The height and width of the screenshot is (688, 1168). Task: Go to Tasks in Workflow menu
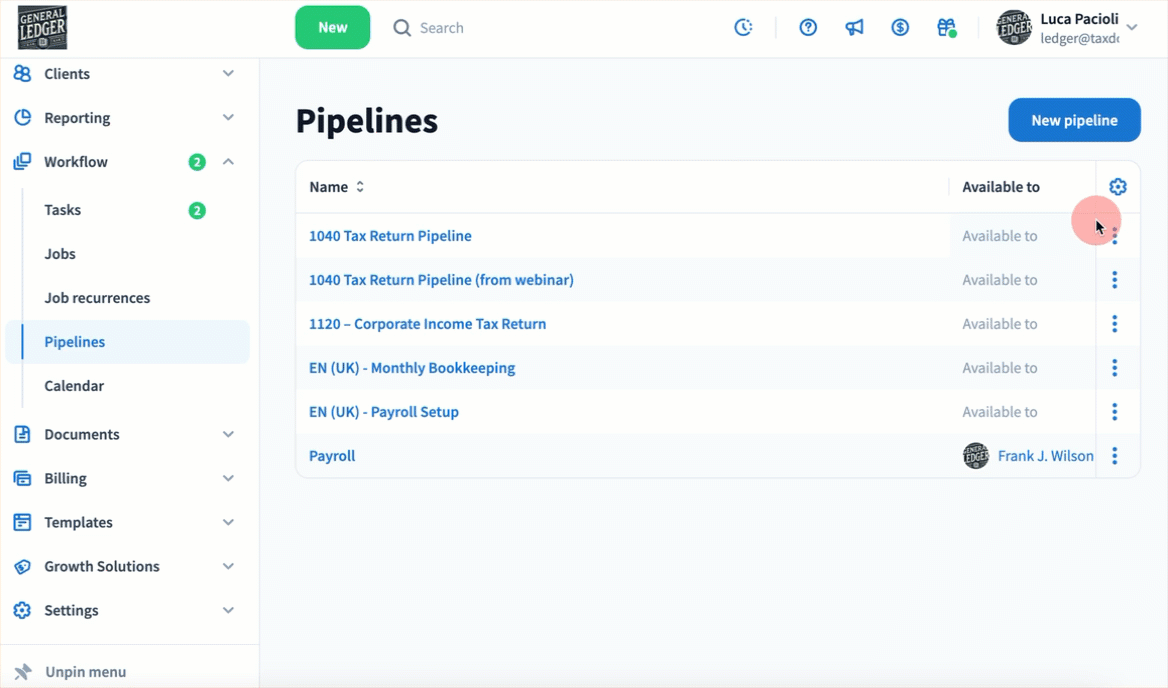coord(63,210)
